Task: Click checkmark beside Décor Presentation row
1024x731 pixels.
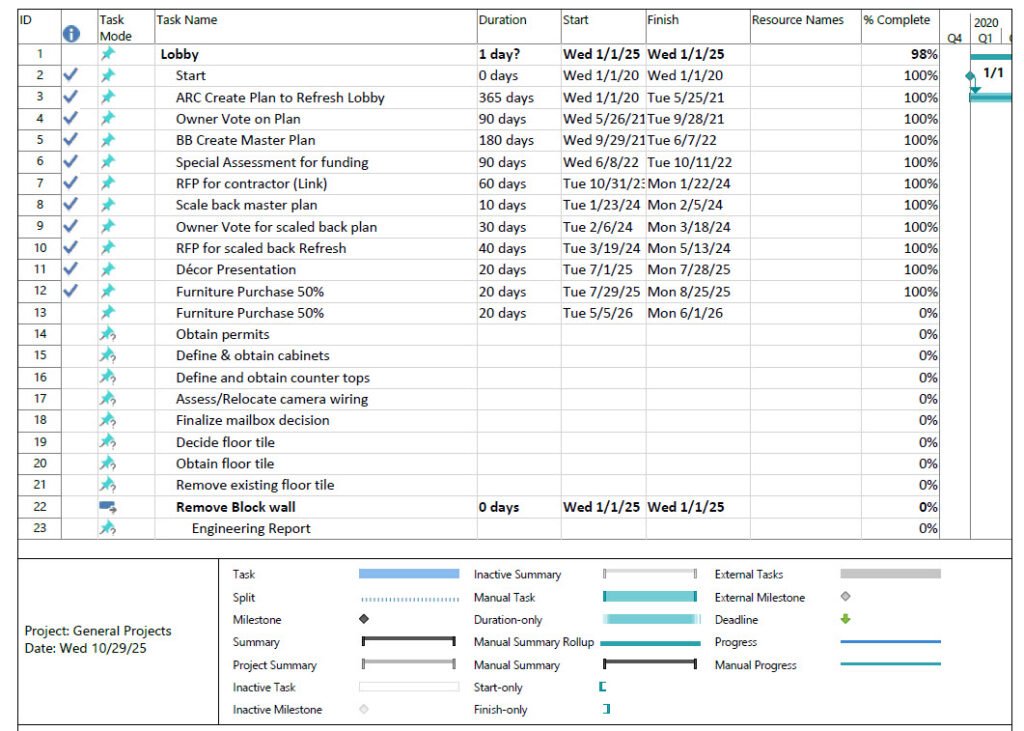Action: click(x=70, y=270)
